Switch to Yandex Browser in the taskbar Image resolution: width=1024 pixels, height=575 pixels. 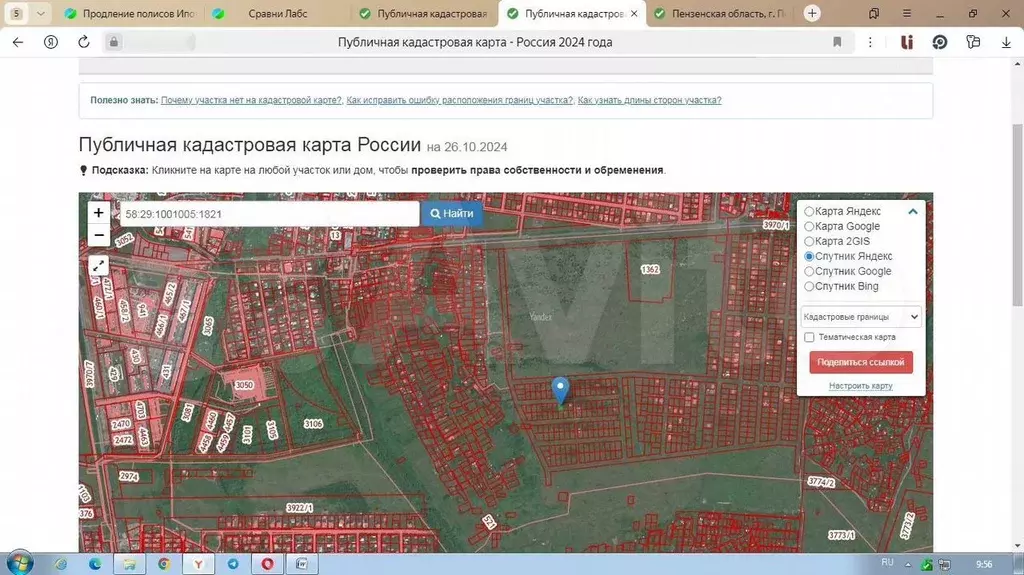click(199, 564)
